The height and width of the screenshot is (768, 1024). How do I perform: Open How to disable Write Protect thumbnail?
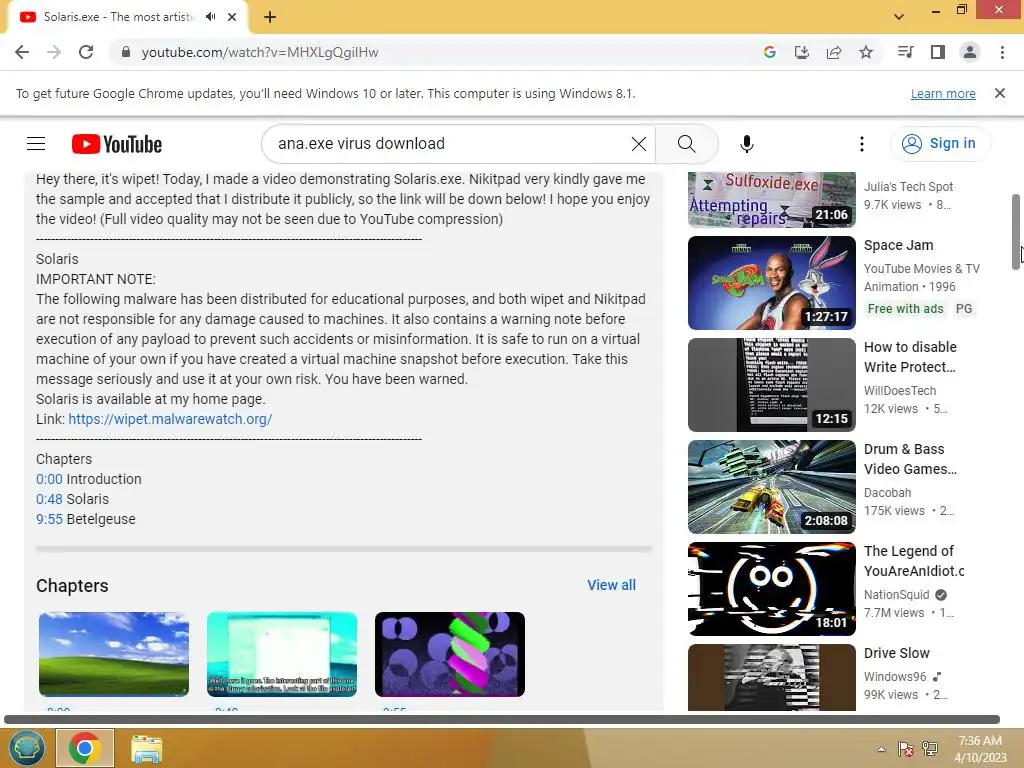tap(771, 385)
